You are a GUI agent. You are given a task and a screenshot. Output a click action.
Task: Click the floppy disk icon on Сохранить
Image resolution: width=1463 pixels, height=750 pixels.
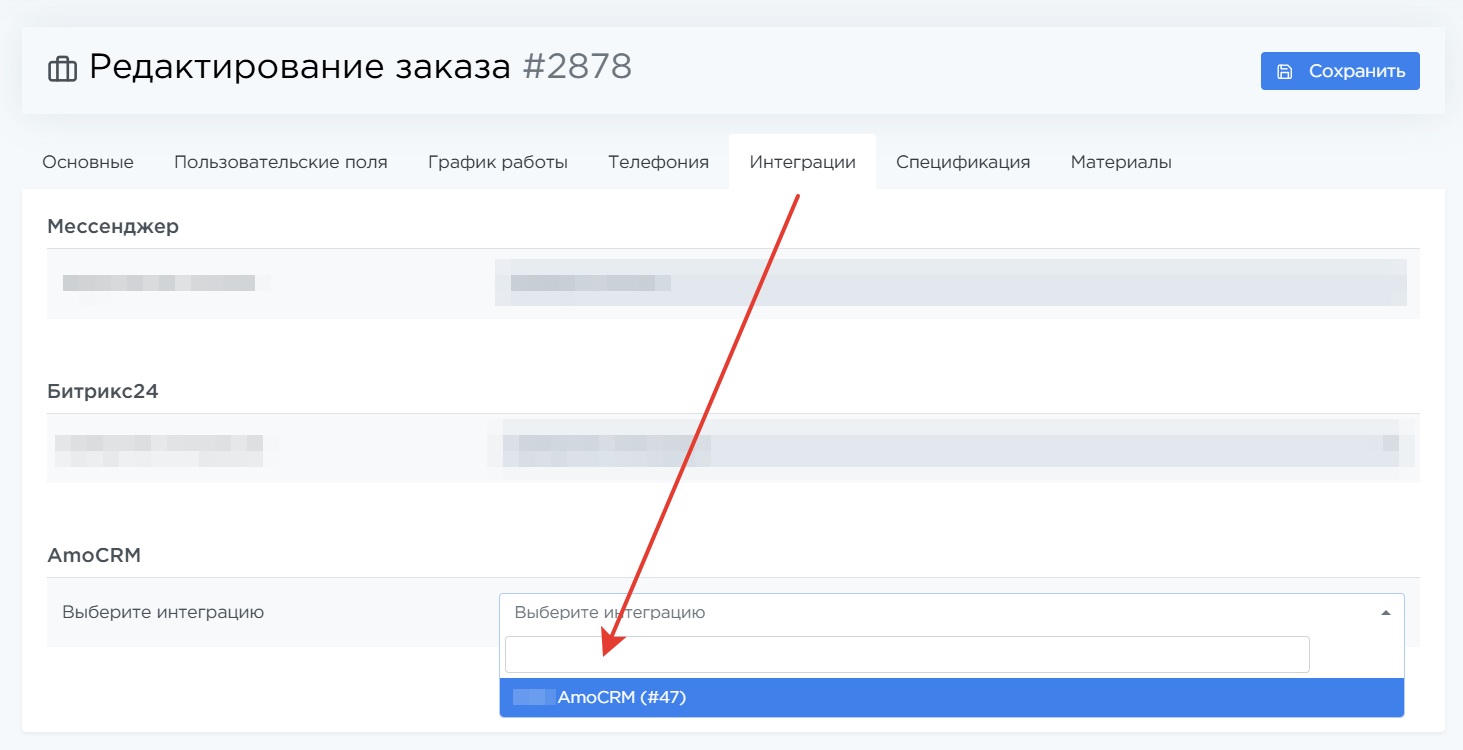1285,71
